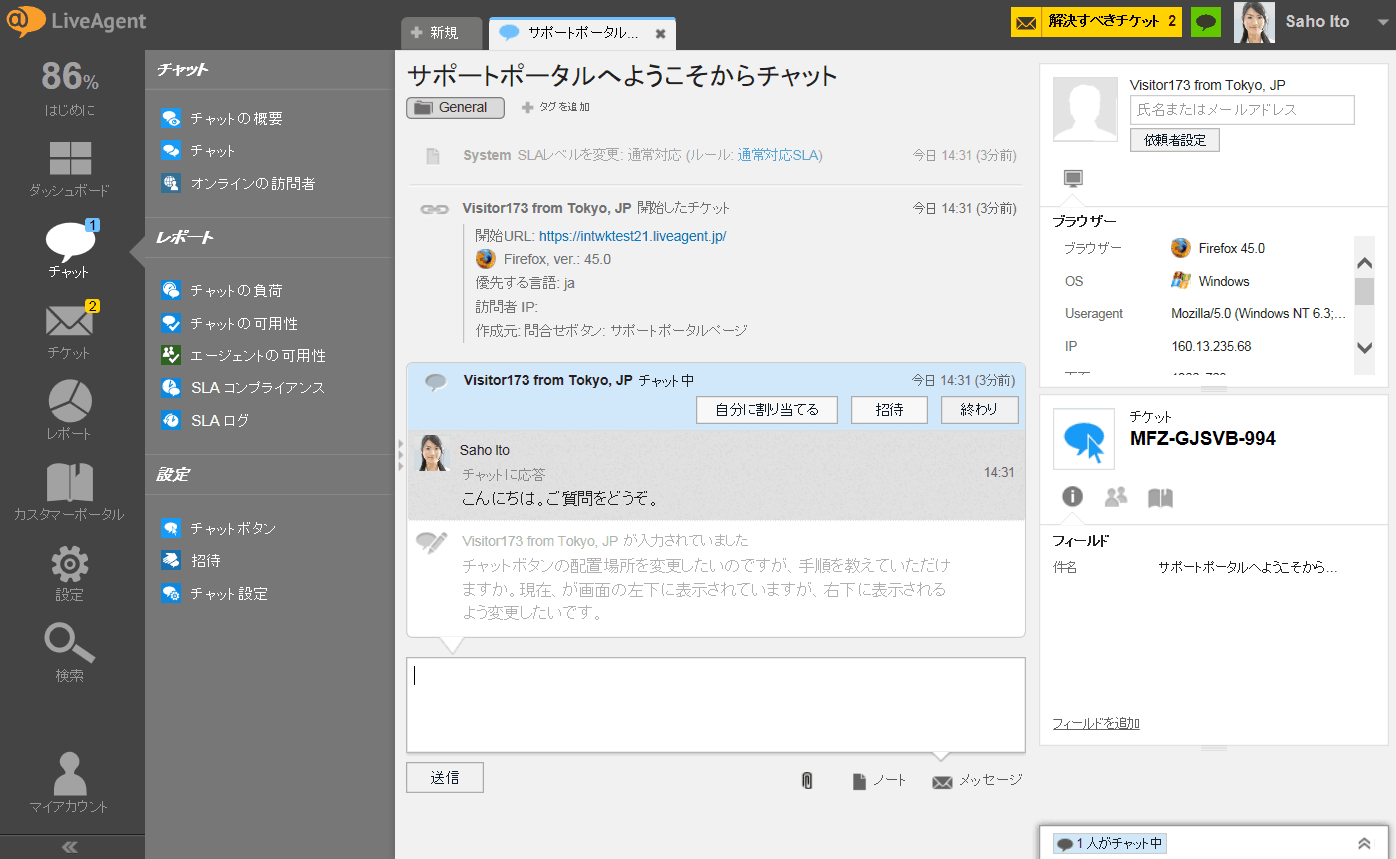Open the 検索 magnifier section
The image size is (1396, 859).
[x=69, y=654]
